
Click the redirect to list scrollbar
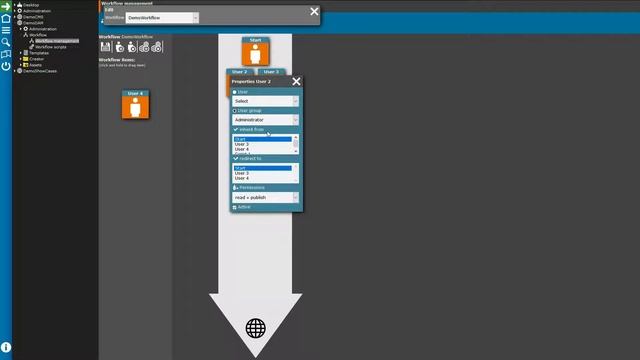296,173
